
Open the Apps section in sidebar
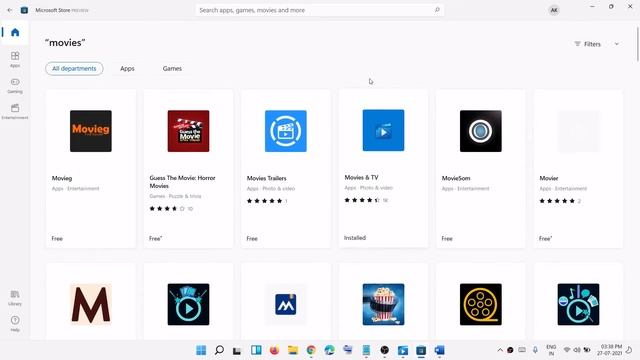(15, 59)
